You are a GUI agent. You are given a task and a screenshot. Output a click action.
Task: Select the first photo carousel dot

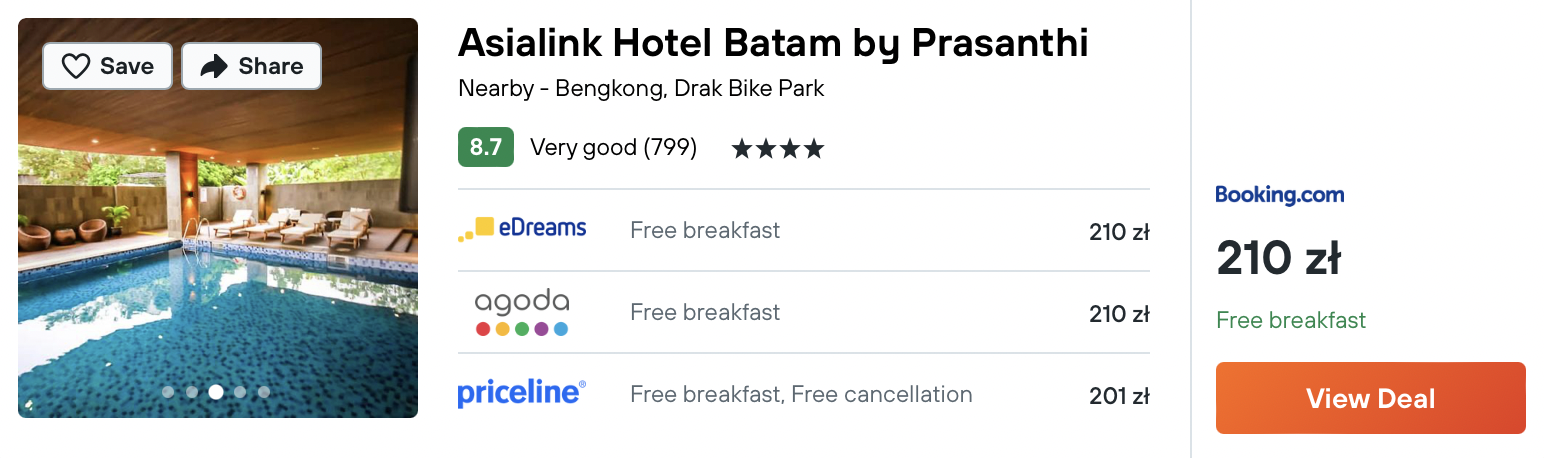point(168,392)
